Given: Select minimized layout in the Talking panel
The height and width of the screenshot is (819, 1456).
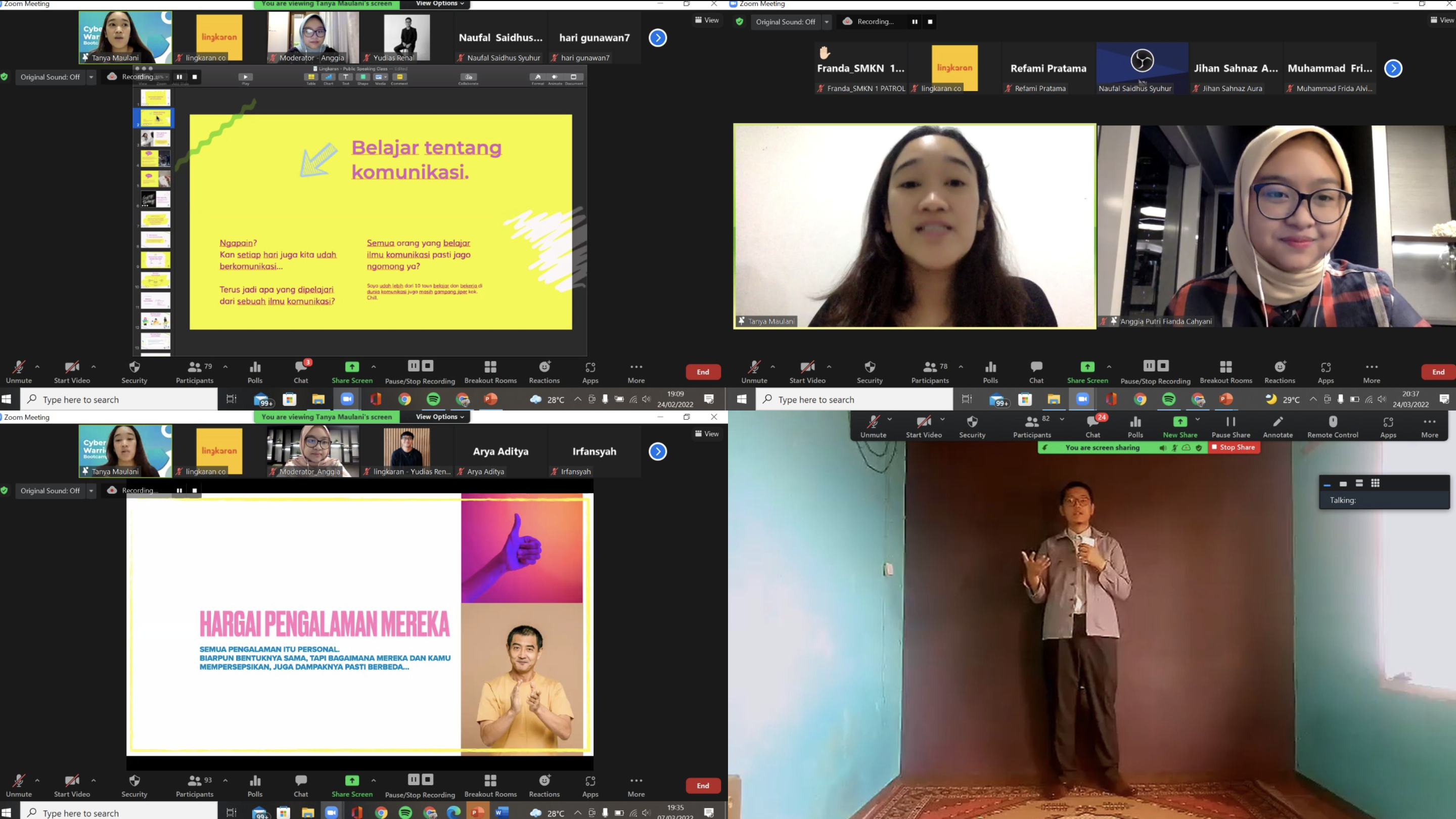Looking at the screenshot, I should coord(1327,484).
